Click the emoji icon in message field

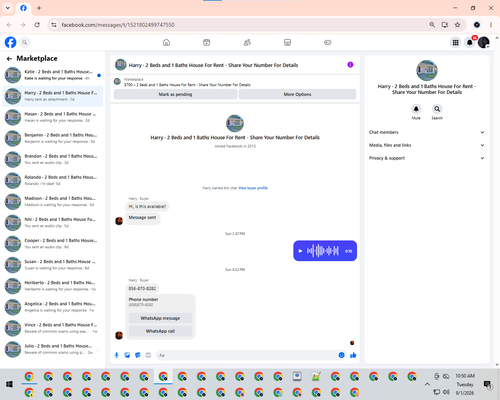point(341,355)
